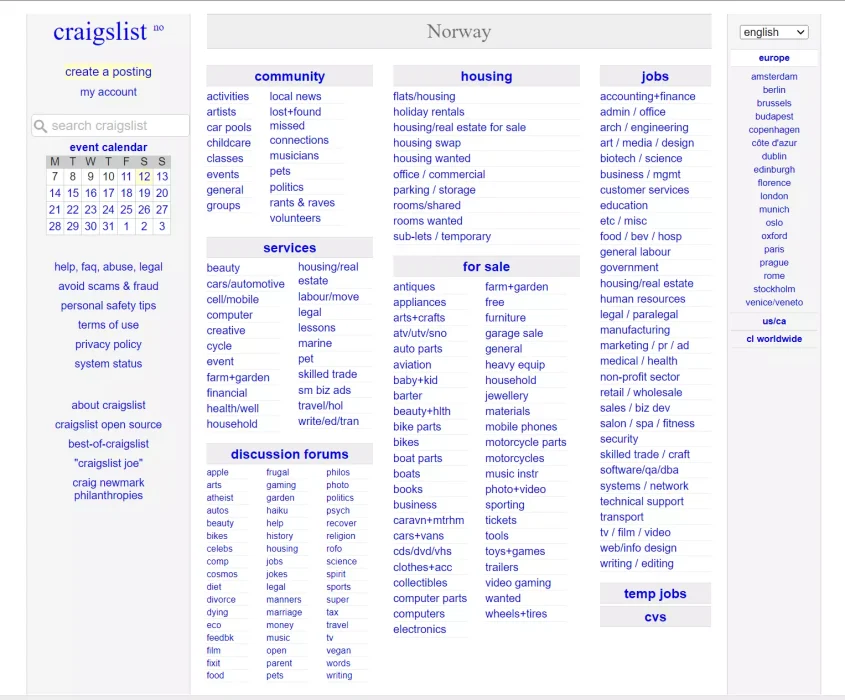Viewport: 845px width, 700px height.
Task: Go to copenhagen city link
Action: [774, 130]
